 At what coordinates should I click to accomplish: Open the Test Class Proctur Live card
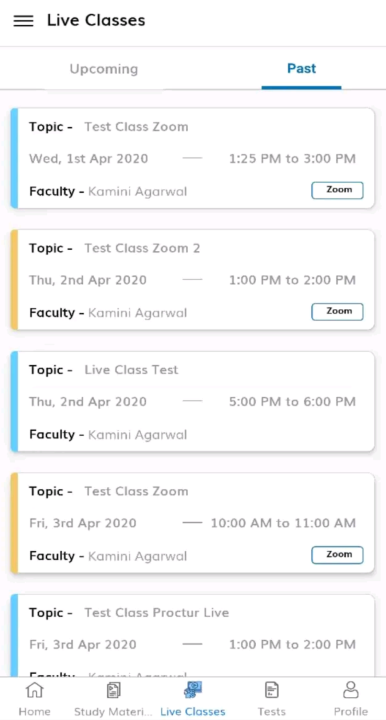pos(193,636)
